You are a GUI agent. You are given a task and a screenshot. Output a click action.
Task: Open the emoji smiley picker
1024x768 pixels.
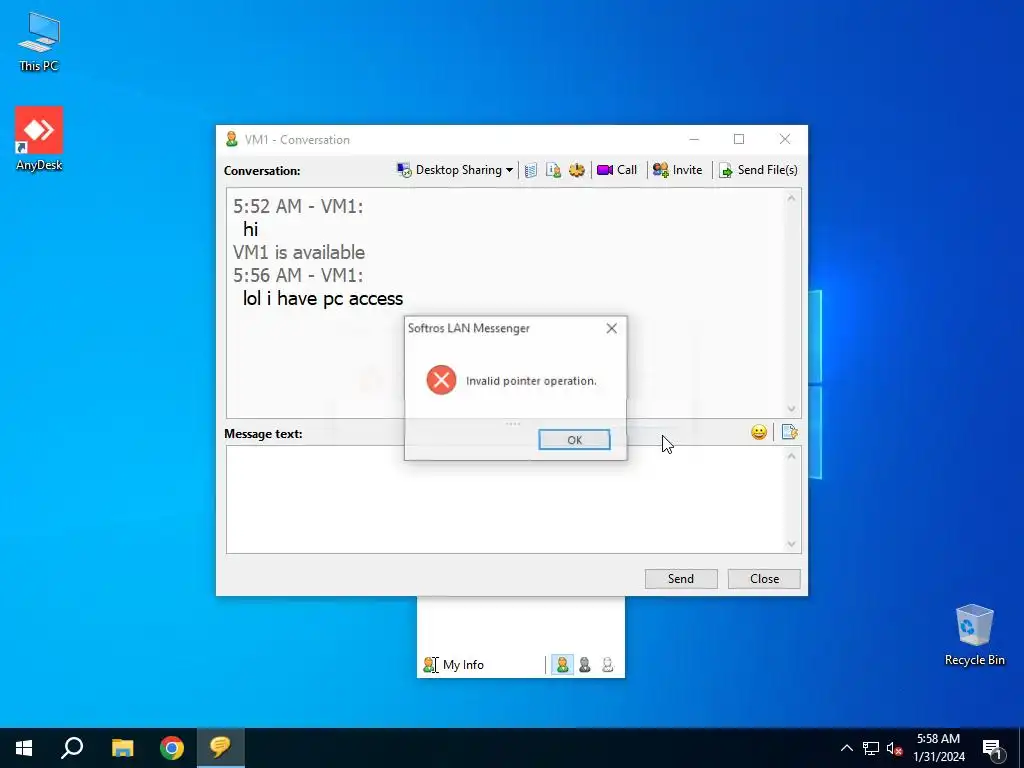point(758,432)
